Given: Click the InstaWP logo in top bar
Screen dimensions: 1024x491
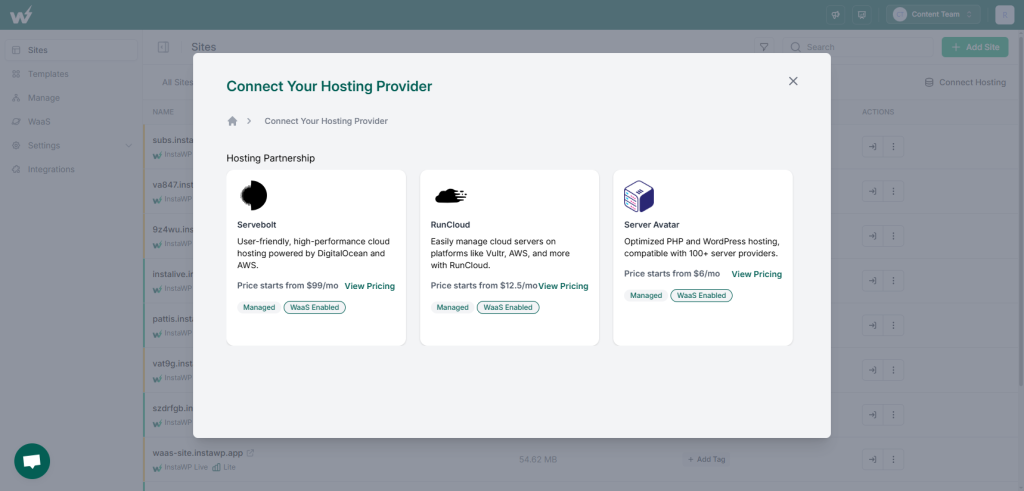Looking at the screenshot, I should pyautogui.click(x=21, y=14).
